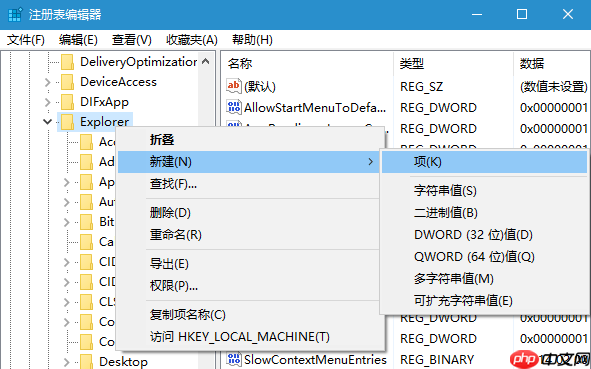Select DWORD (32 位)值(D) in submenu
Viewport: 591px width, 369px height.
pos(485,235)
